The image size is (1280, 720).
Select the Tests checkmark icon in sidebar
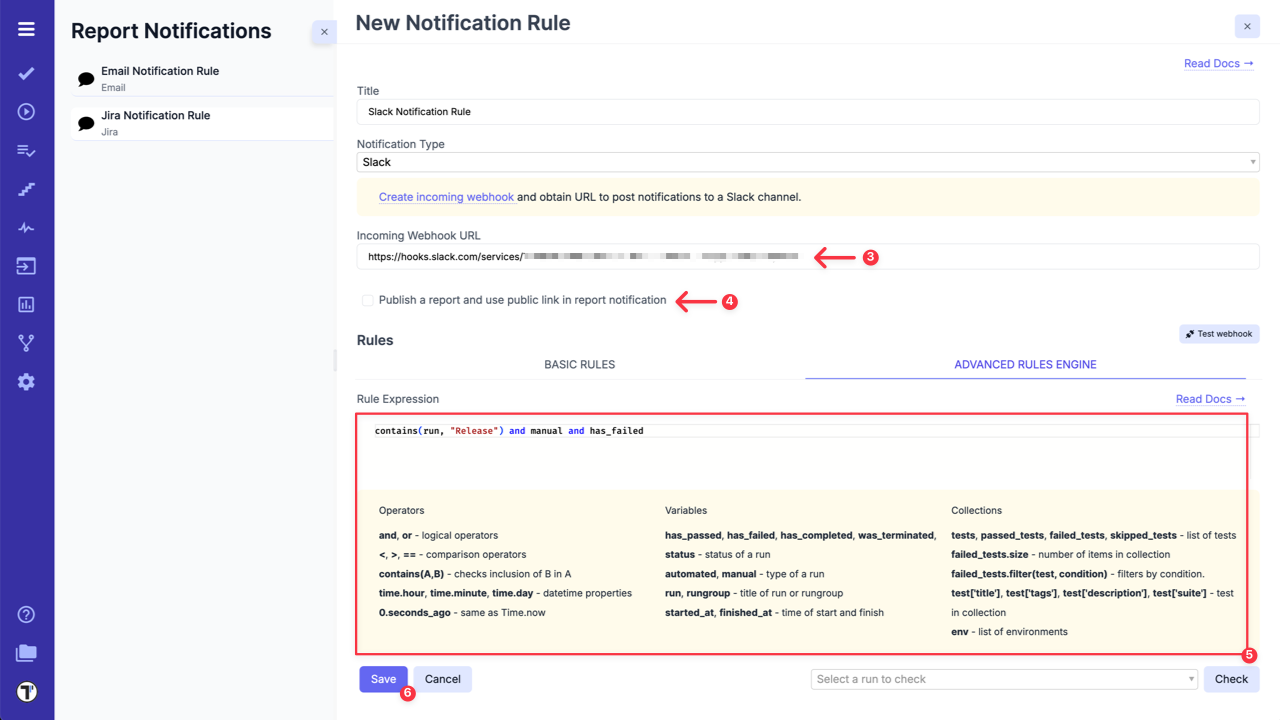click(x=25, y=72)
